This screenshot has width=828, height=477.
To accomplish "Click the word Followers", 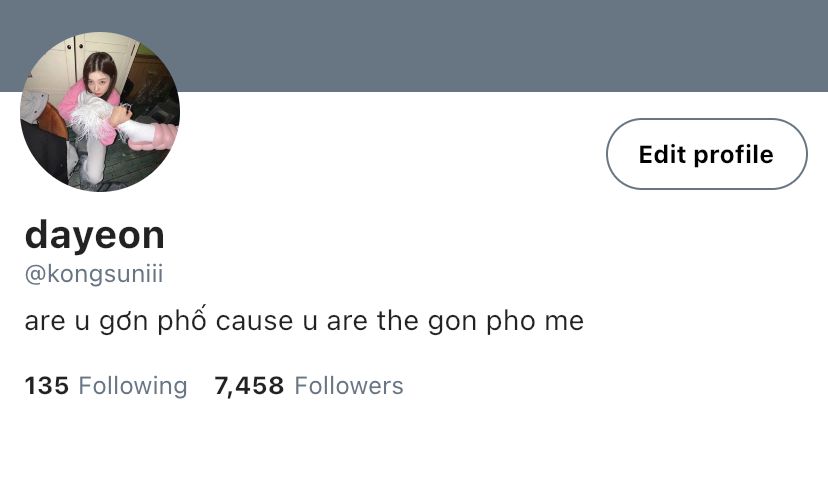I will [349, 386].
